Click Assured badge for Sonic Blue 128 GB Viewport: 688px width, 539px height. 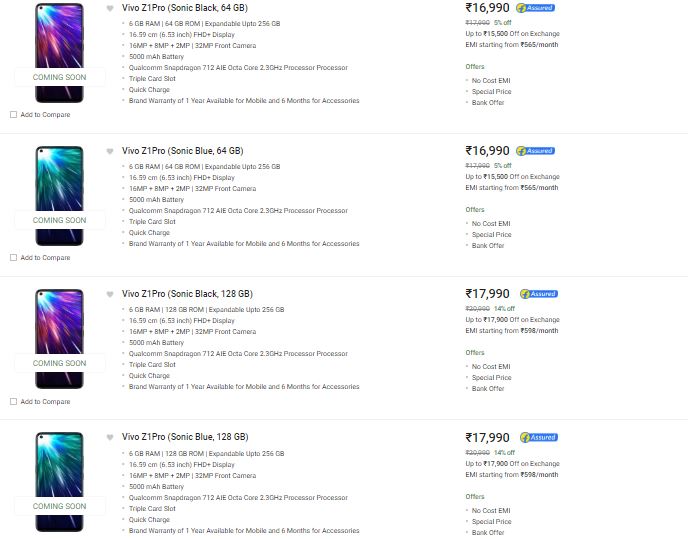pyautogui.click(x=539, y=438)
